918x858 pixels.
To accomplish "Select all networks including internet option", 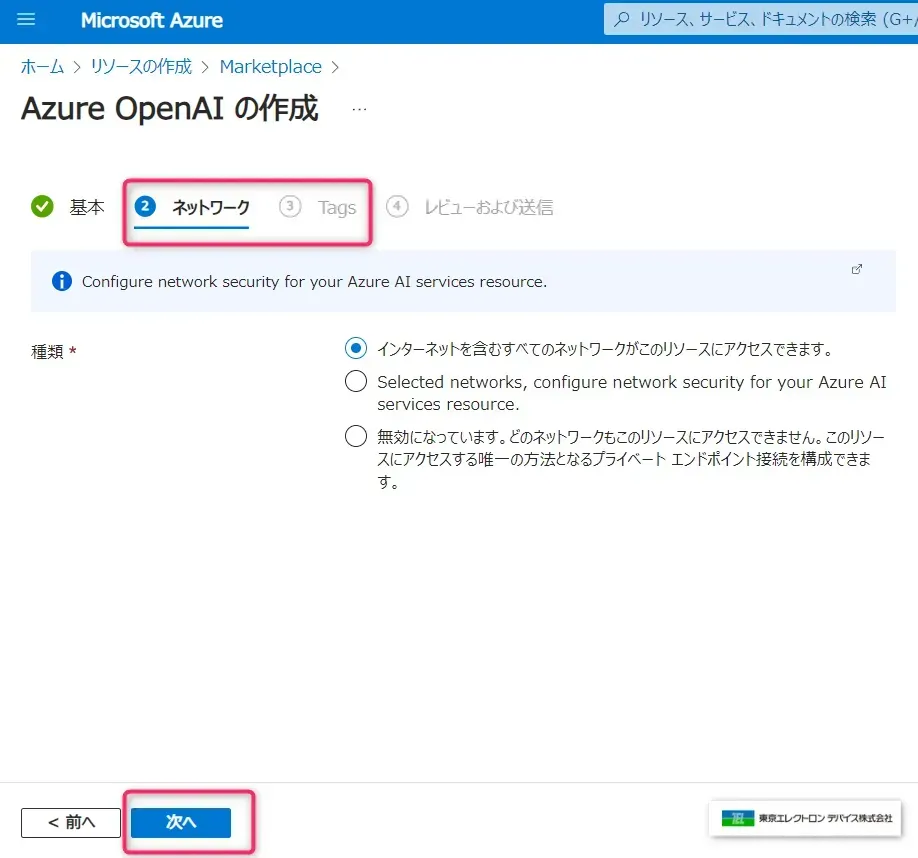I will pos(355,349).
